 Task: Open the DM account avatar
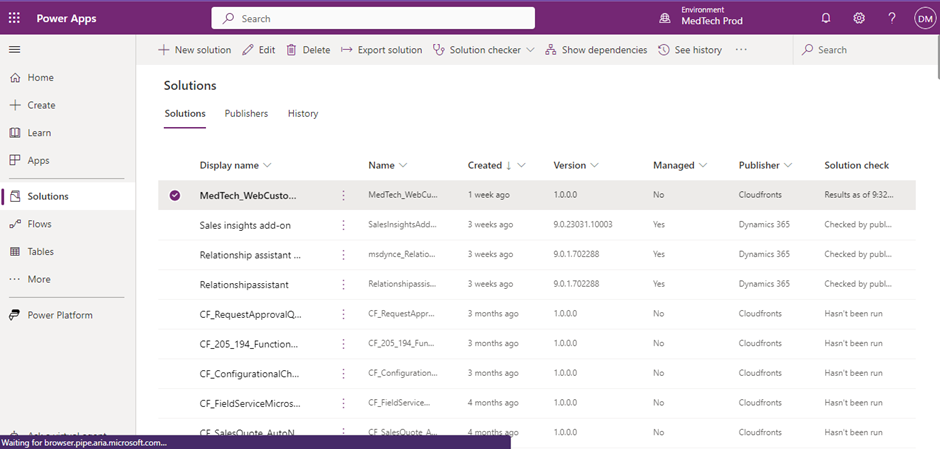(x=924, y=19)
